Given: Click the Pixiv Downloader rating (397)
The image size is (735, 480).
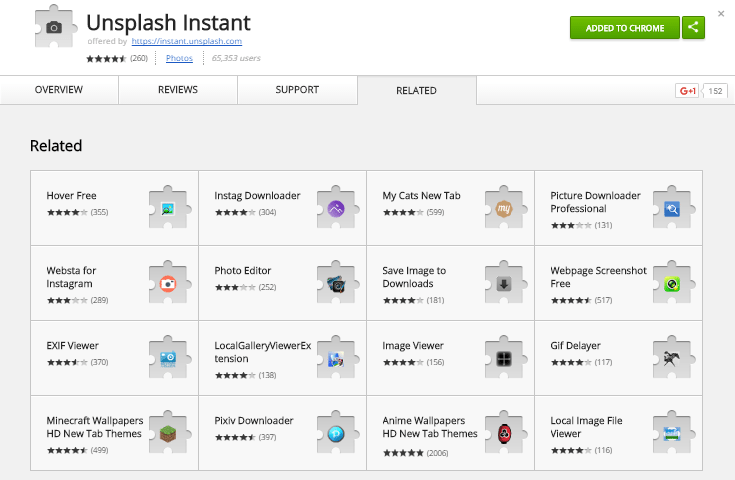Looking at the screenshot, I should tap(246, 437).
